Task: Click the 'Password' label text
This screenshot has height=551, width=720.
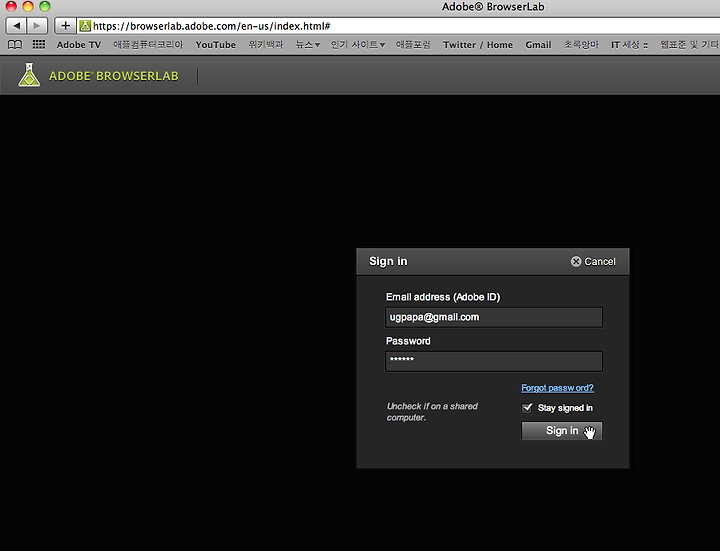Action: click(408, 341)
